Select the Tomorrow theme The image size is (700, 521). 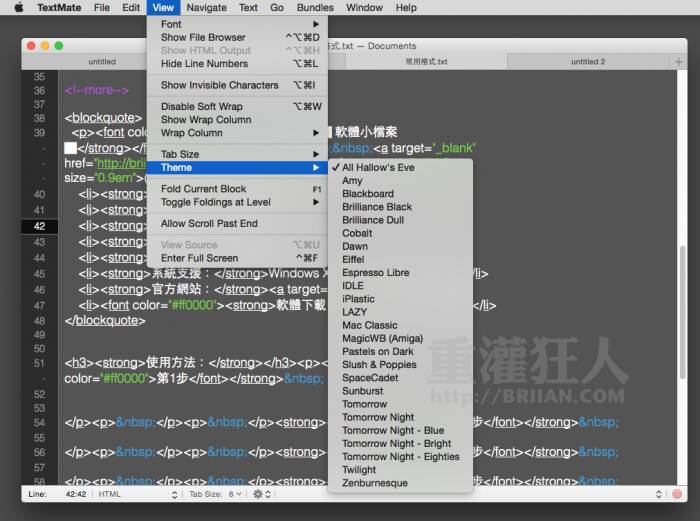pyautogui.click(x=400, y=404)
